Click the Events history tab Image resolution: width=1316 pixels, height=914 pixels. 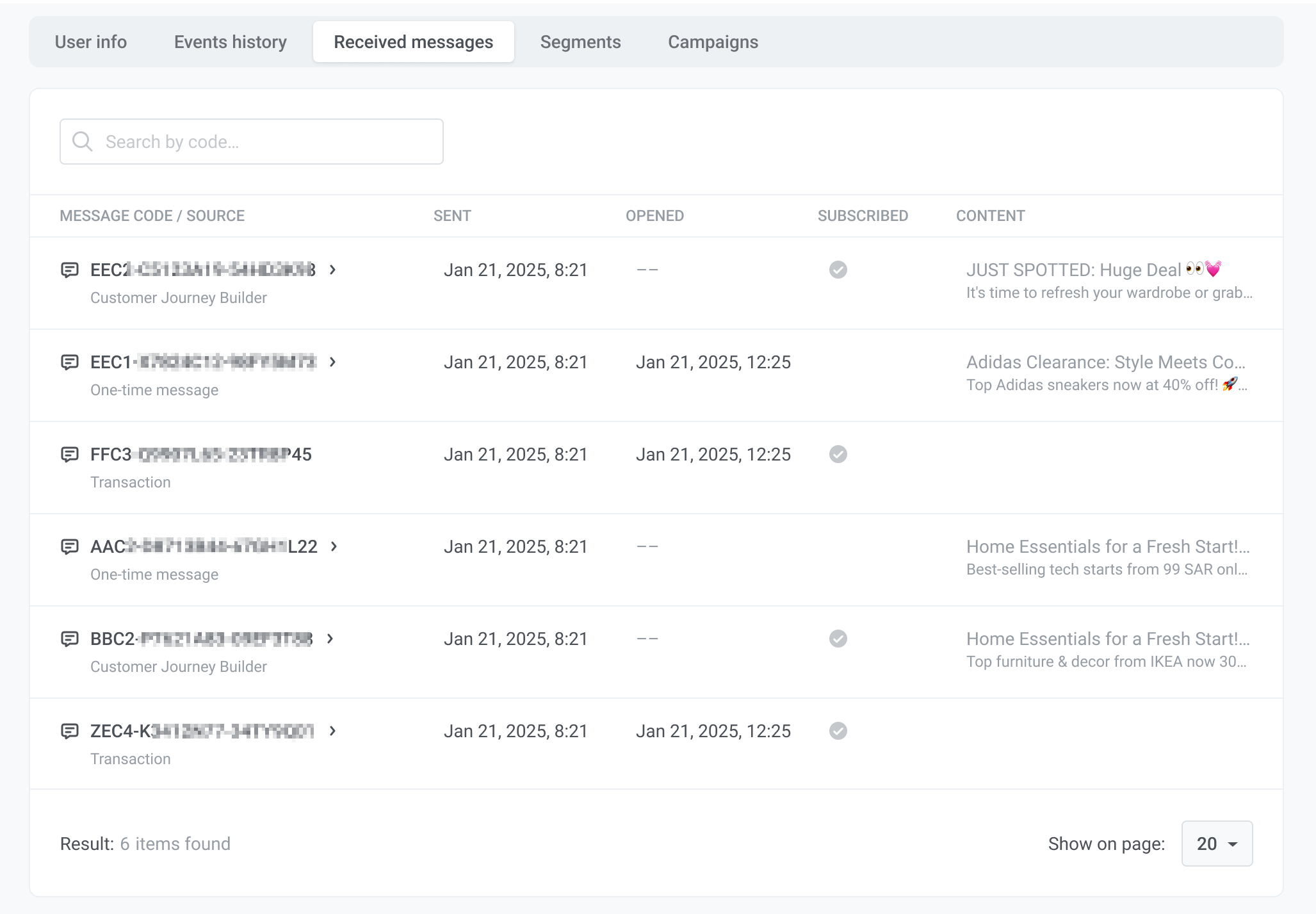coord(230,41)
